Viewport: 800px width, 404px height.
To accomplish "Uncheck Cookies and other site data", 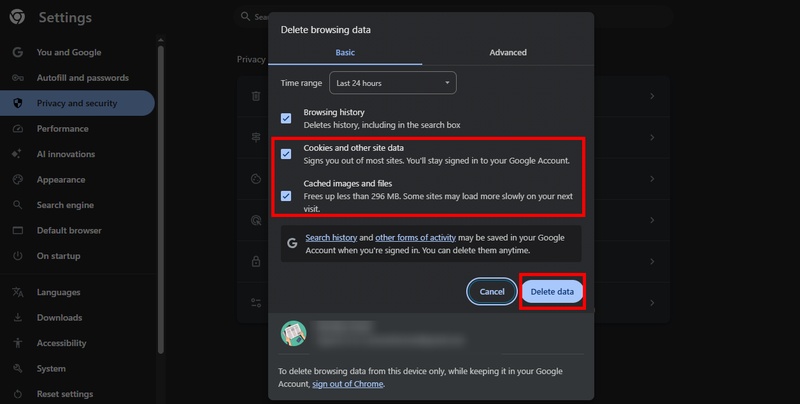I will pyautogui.click(x=286, y=154).
